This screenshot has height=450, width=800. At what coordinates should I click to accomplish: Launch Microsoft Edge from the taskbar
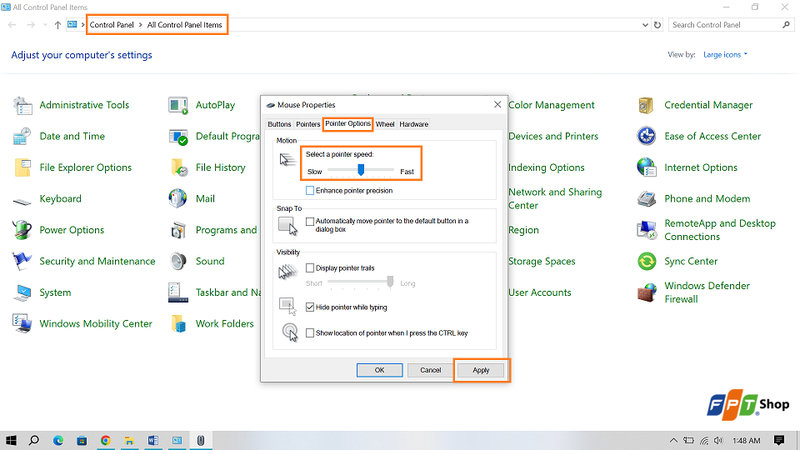tap(58, 440)
